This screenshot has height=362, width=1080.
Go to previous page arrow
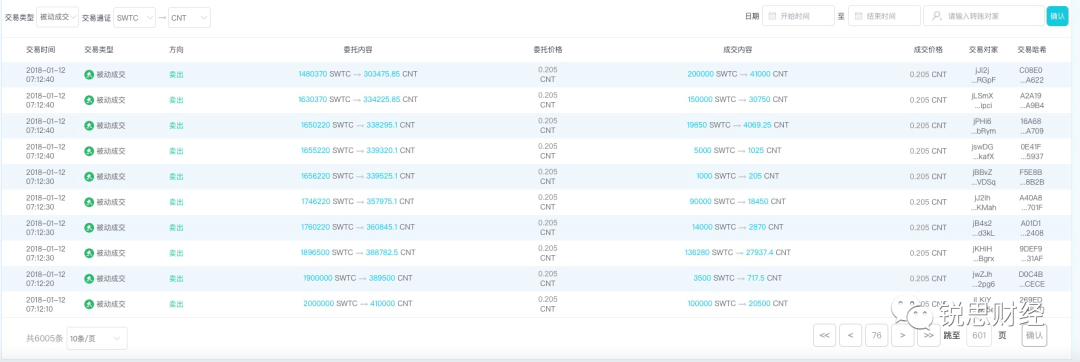click(x=851, y=335)
